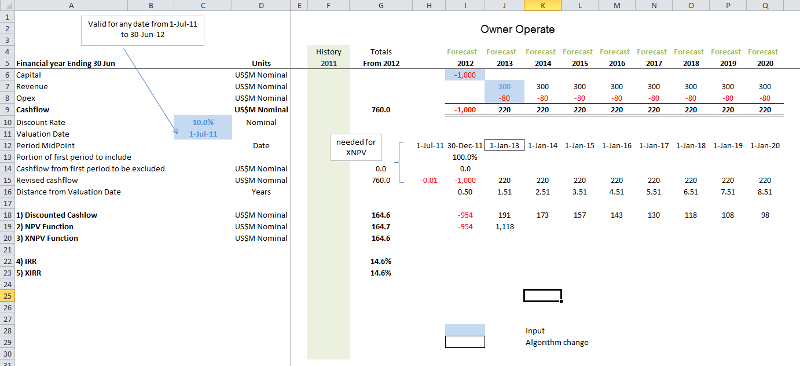Select the XIRR 14.6% result cell

pyautogui.click(x=382, y=273)
